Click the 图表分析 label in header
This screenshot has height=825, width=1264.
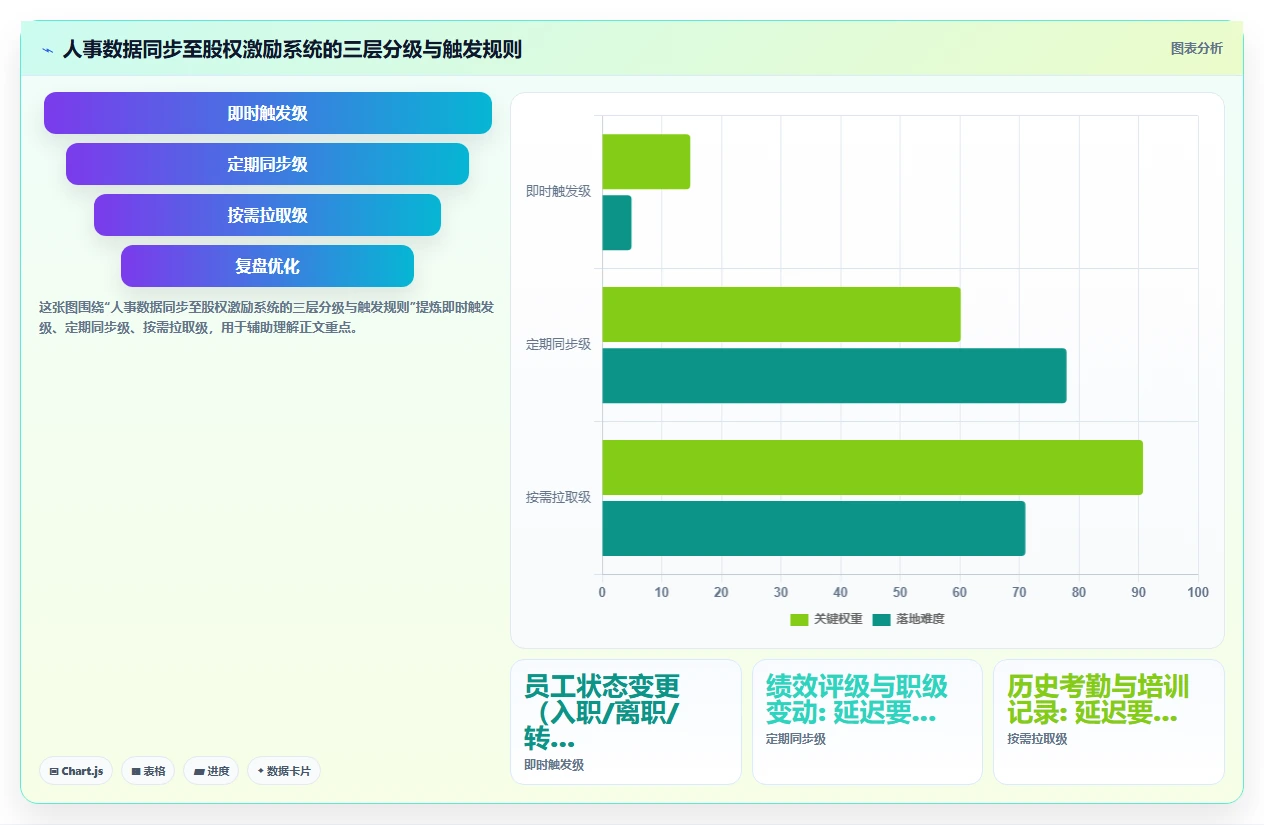(x=1196, y=48)
